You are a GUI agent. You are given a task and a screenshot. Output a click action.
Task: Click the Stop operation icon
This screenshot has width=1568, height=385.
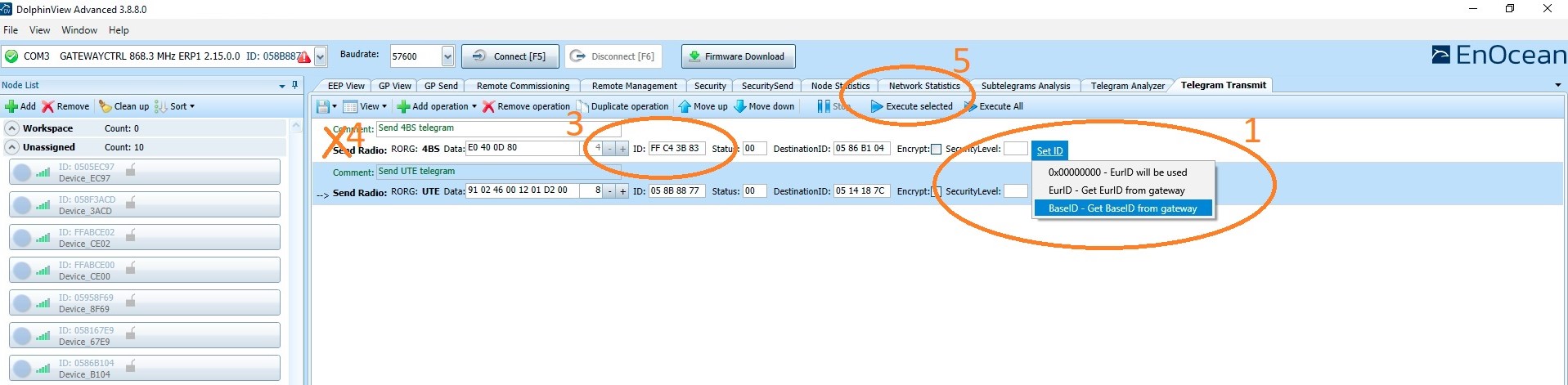click(824, 106)
